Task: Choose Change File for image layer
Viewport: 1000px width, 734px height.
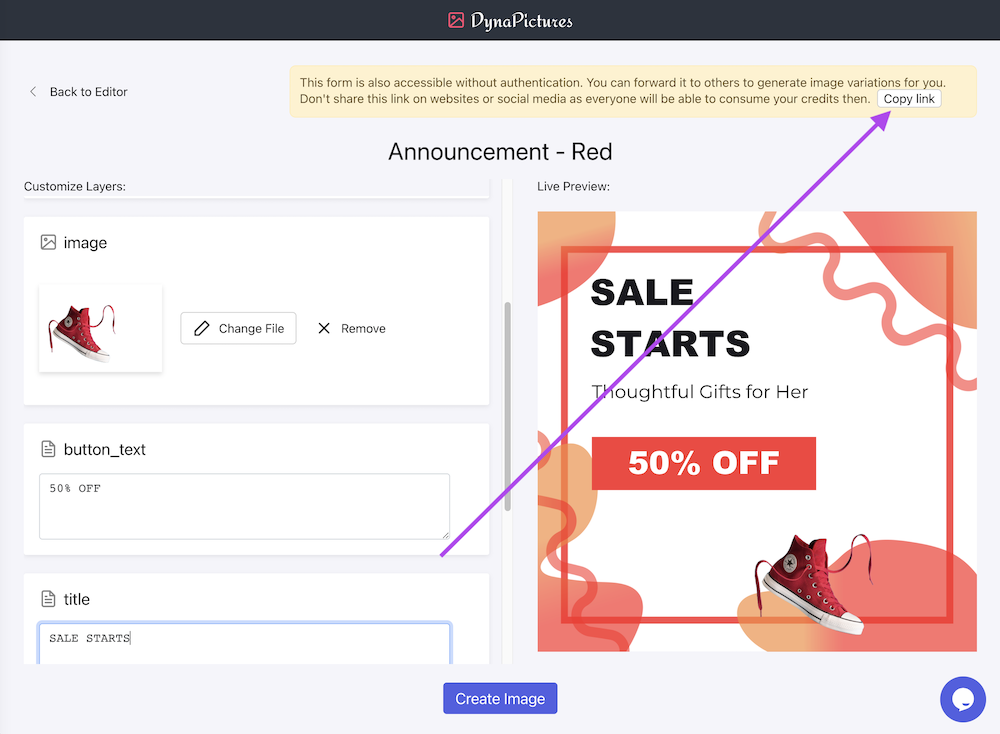Action: (x=239, y=328)
